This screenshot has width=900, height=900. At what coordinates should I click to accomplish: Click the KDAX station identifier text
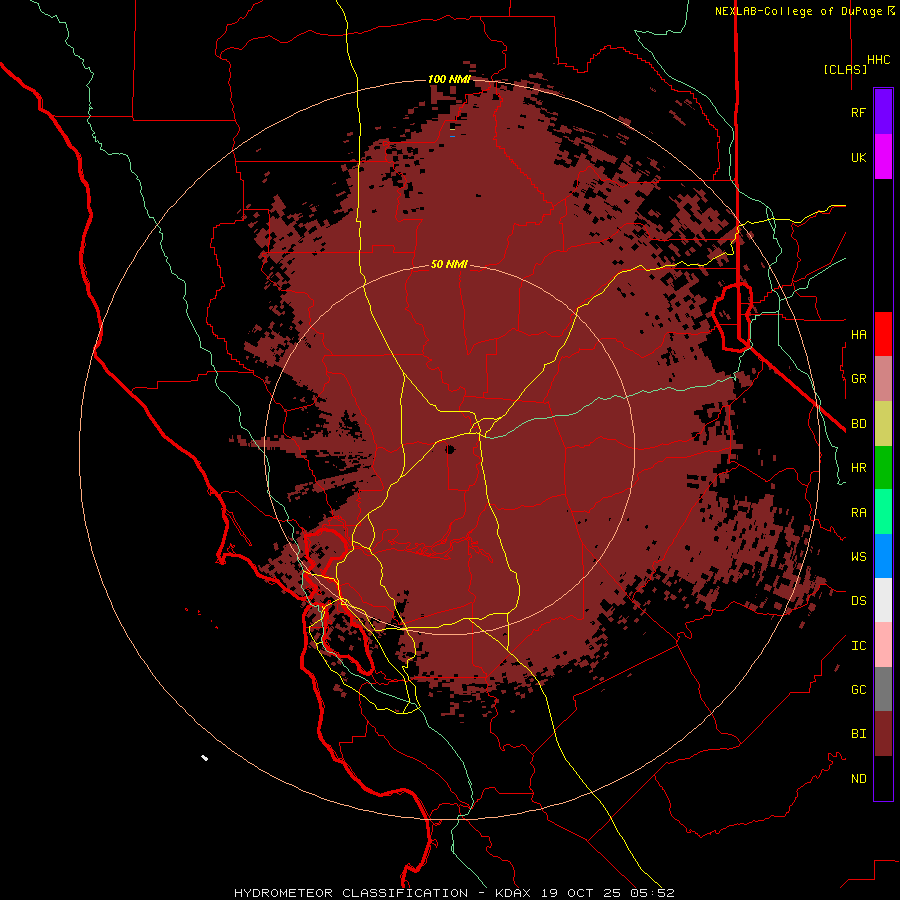click(513, 893)
